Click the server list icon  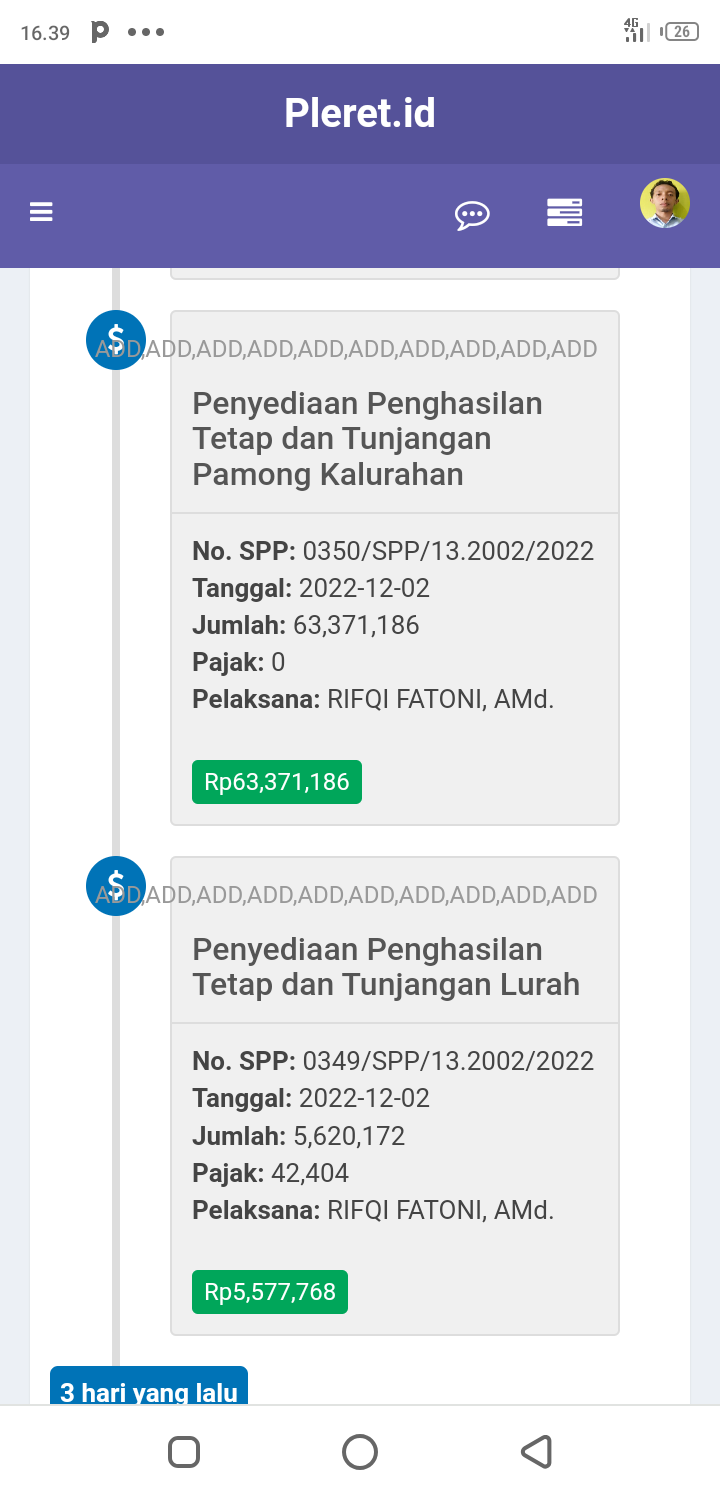click(x=564, y=213)
